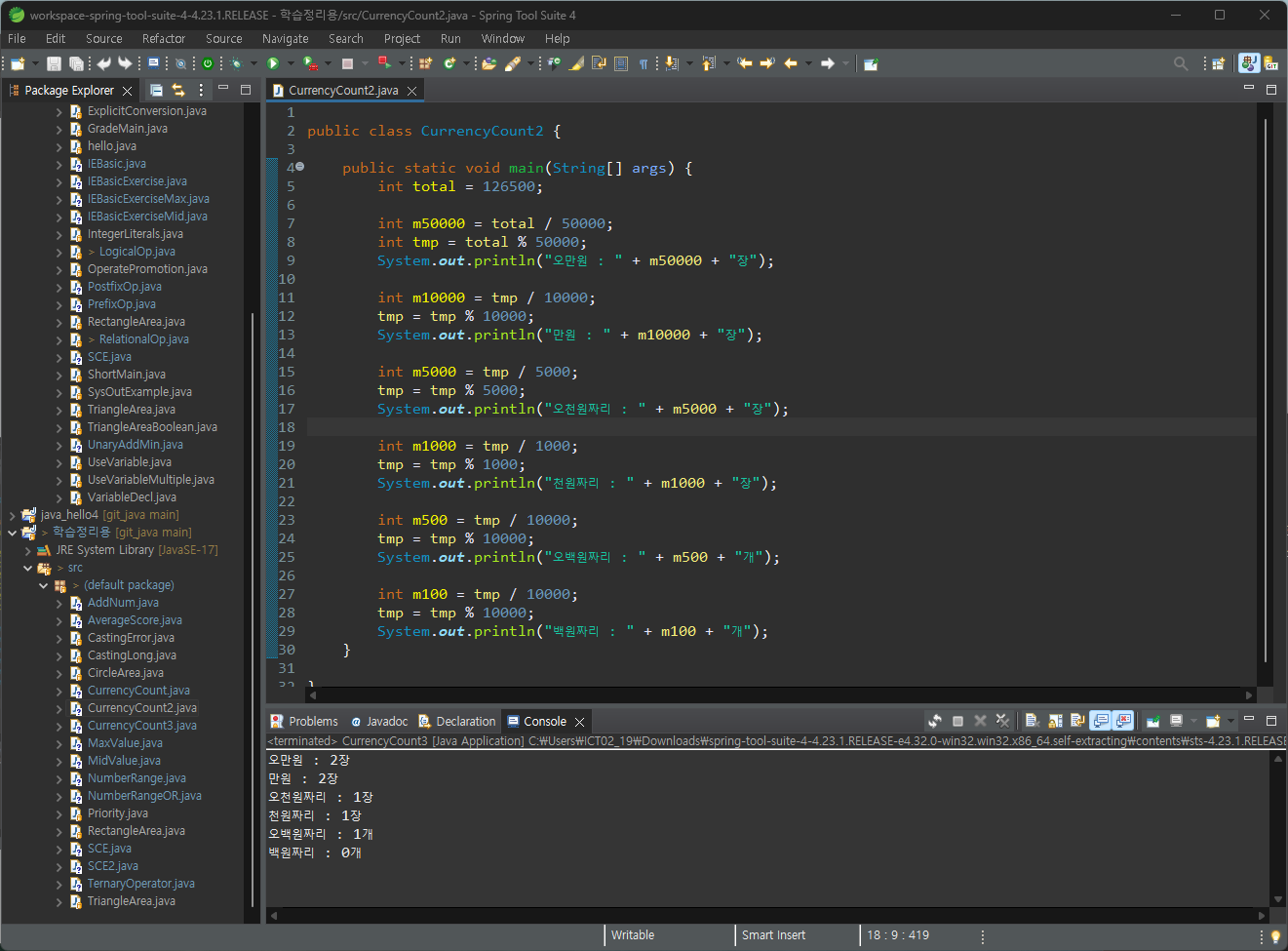1288x951 pixels.
Task: Click the Package Explorer View Menu icon
Action: (x=201, y=90)
